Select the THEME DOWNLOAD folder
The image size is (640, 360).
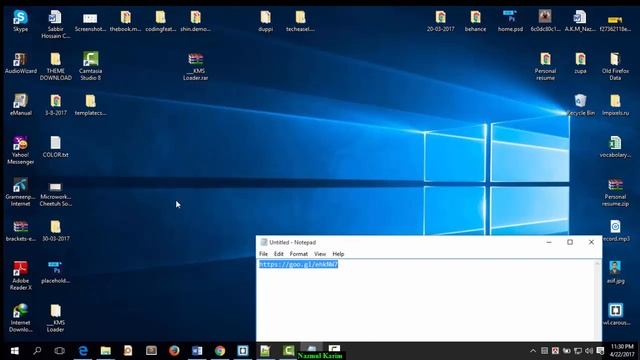(56, 66)
